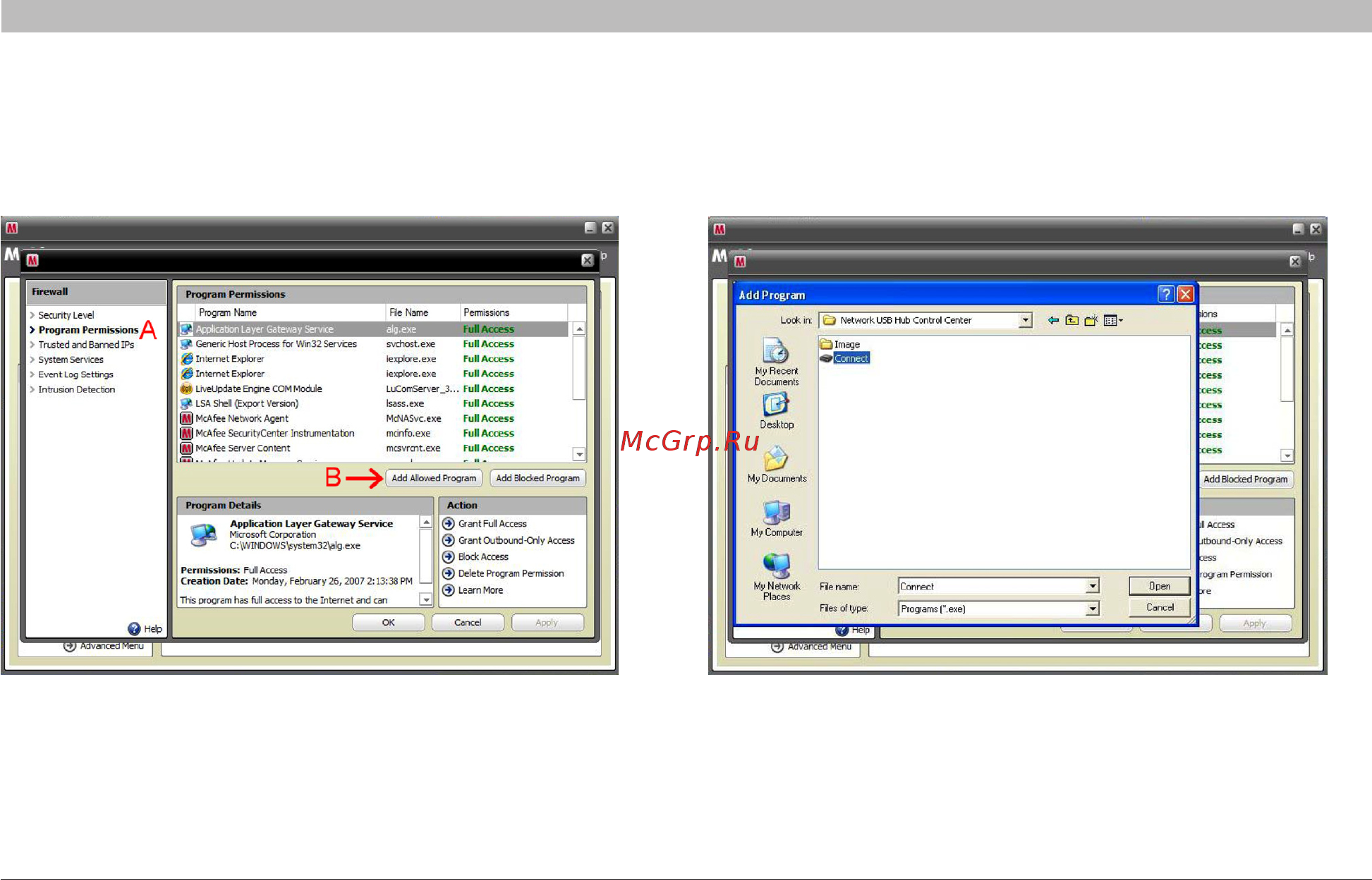Click Delete Program Permission action icon
Screen dimensions: 1372x880
click(448, 573)
